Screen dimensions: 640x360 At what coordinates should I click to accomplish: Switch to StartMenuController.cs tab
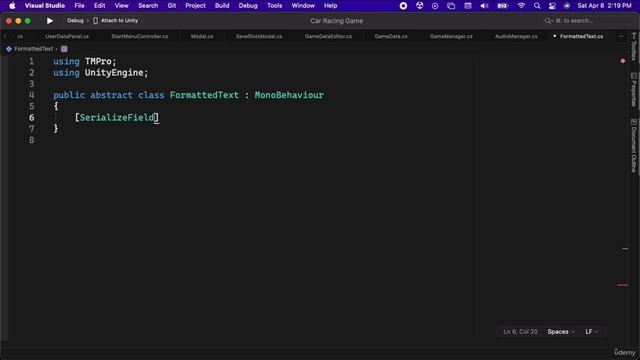140,36
